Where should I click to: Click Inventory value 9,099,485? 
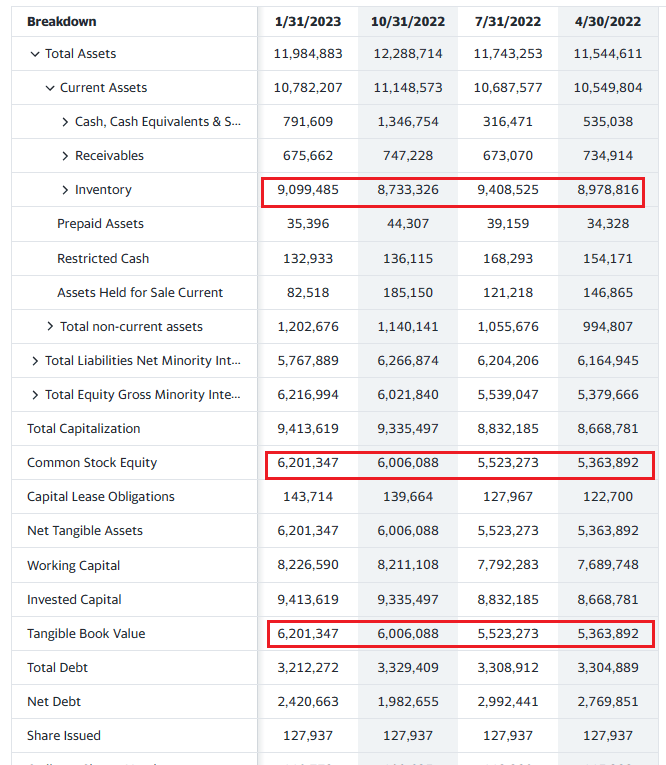click(x=307, y=190)
